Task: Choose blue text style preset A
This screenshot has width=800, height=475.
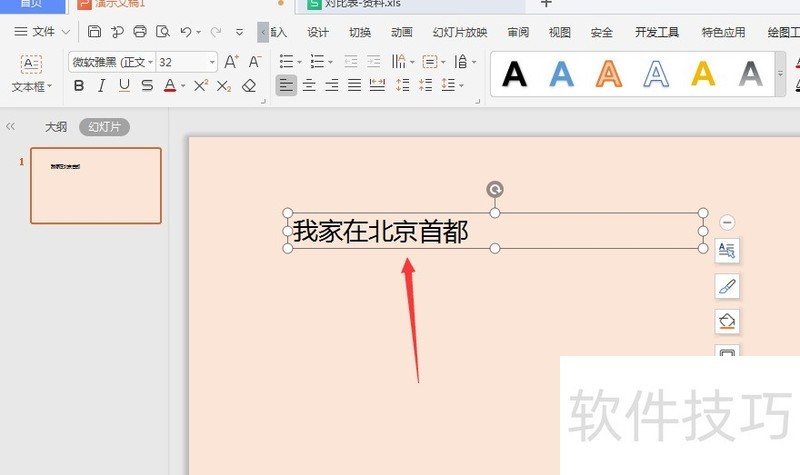Action: (x=561, y=74)
